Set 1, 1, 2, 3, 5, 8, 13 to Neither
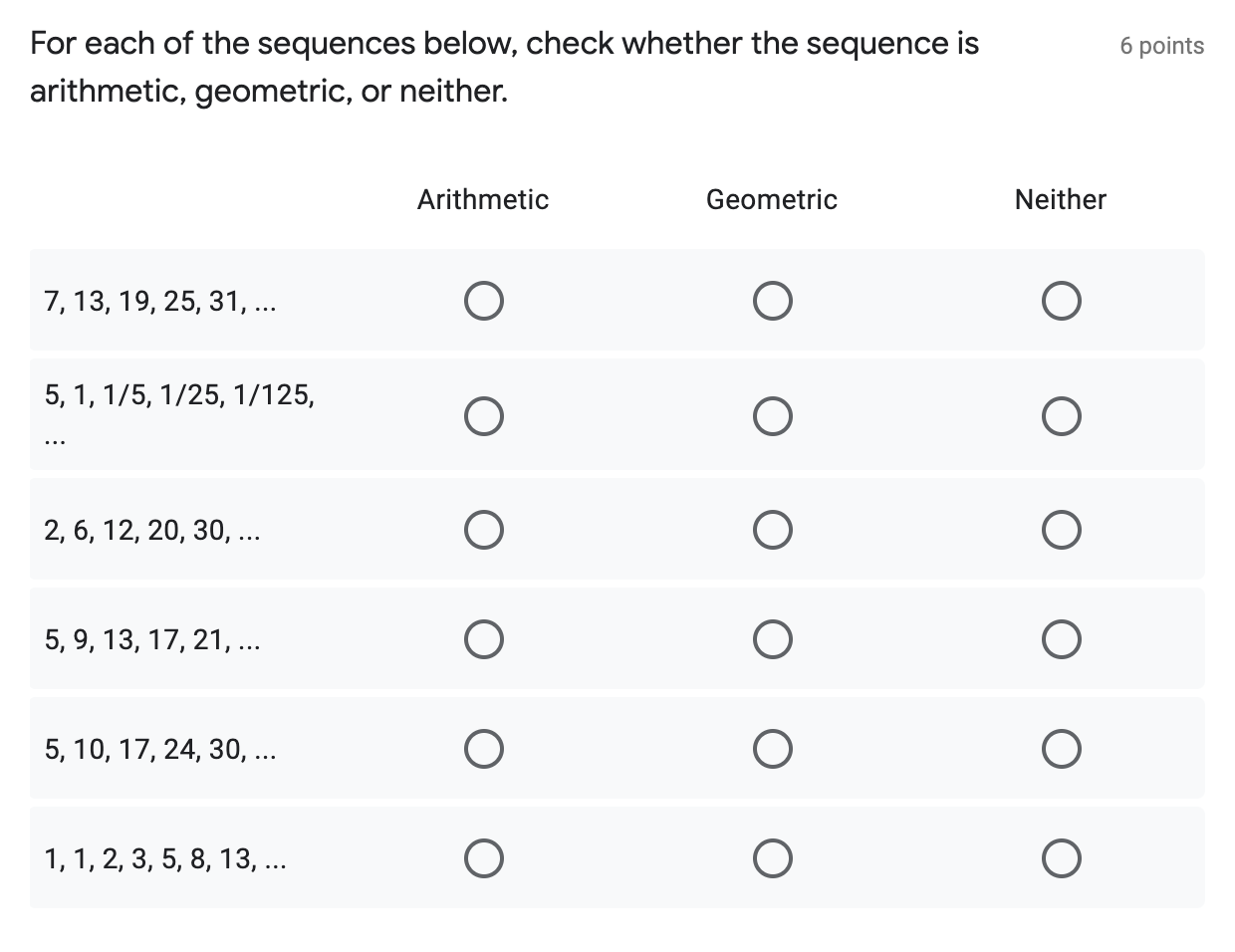 [1062, 857]
